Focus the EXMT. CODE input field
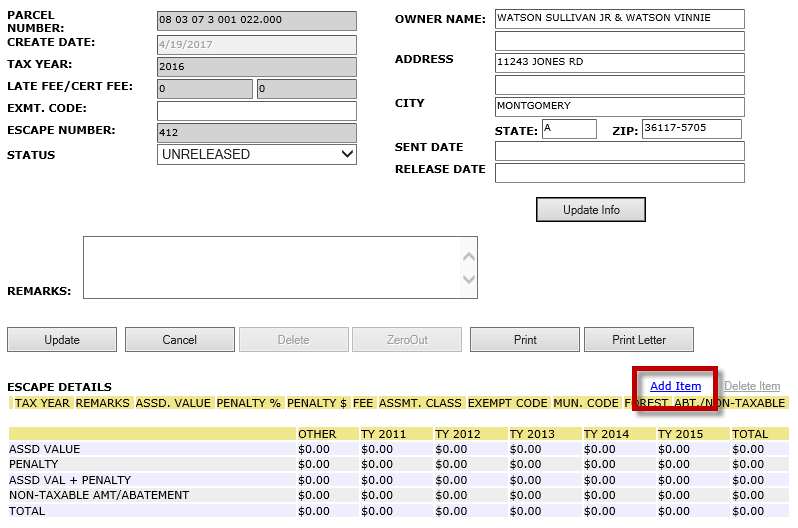 [257, 110]
